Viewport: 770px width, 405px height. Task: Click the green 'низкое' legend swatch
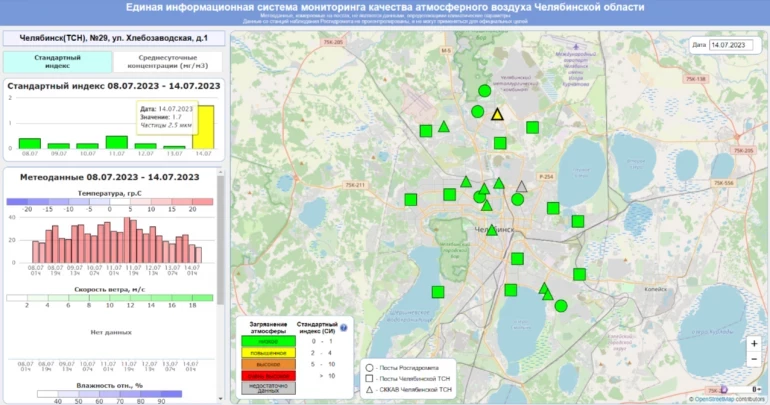click(x=266, y=340)
